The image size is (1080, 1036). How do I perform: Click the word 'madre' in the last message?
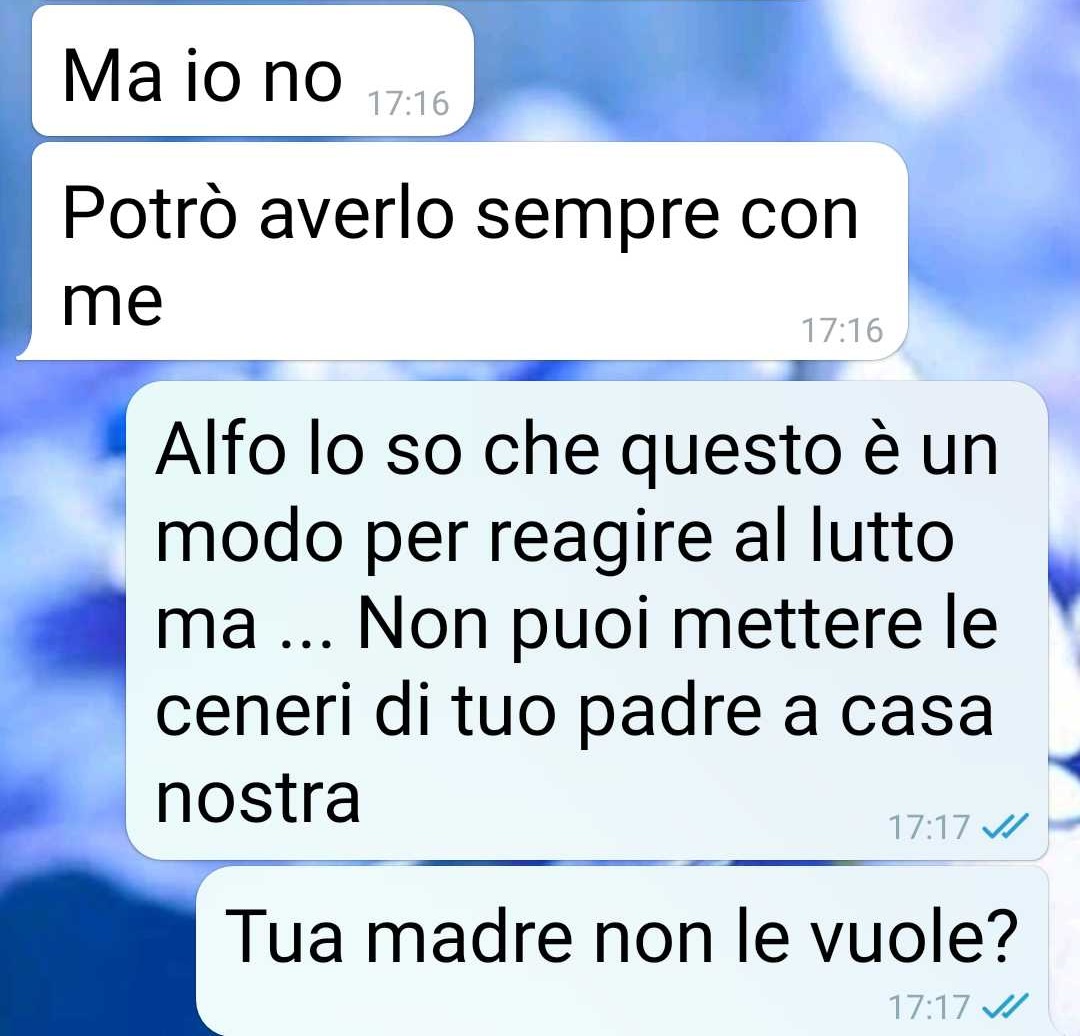coord(469,937)
